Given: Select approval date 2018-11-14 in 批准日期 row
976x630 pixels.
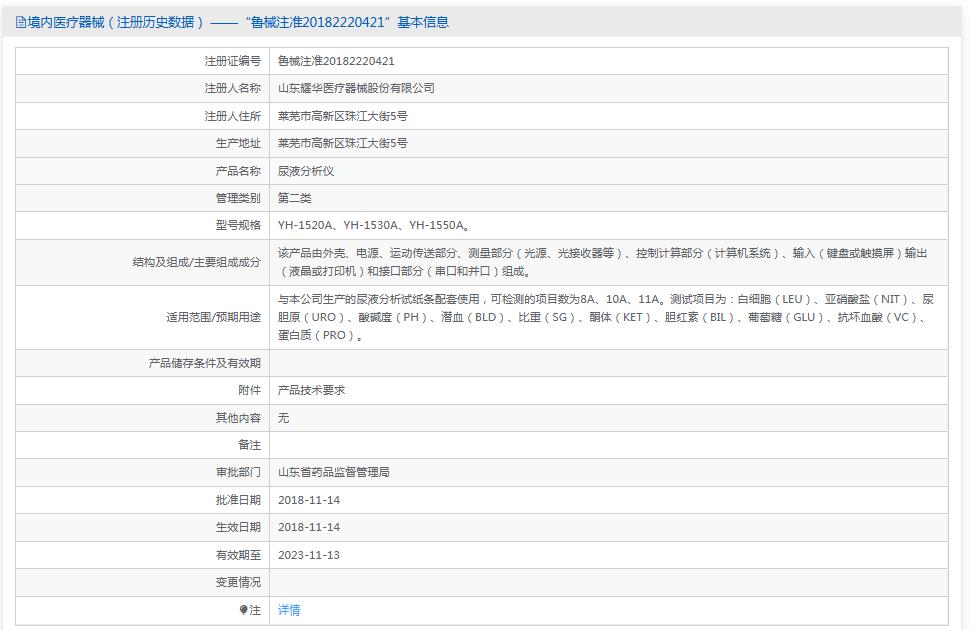Looking at the screenshot, I should [309, 500].
